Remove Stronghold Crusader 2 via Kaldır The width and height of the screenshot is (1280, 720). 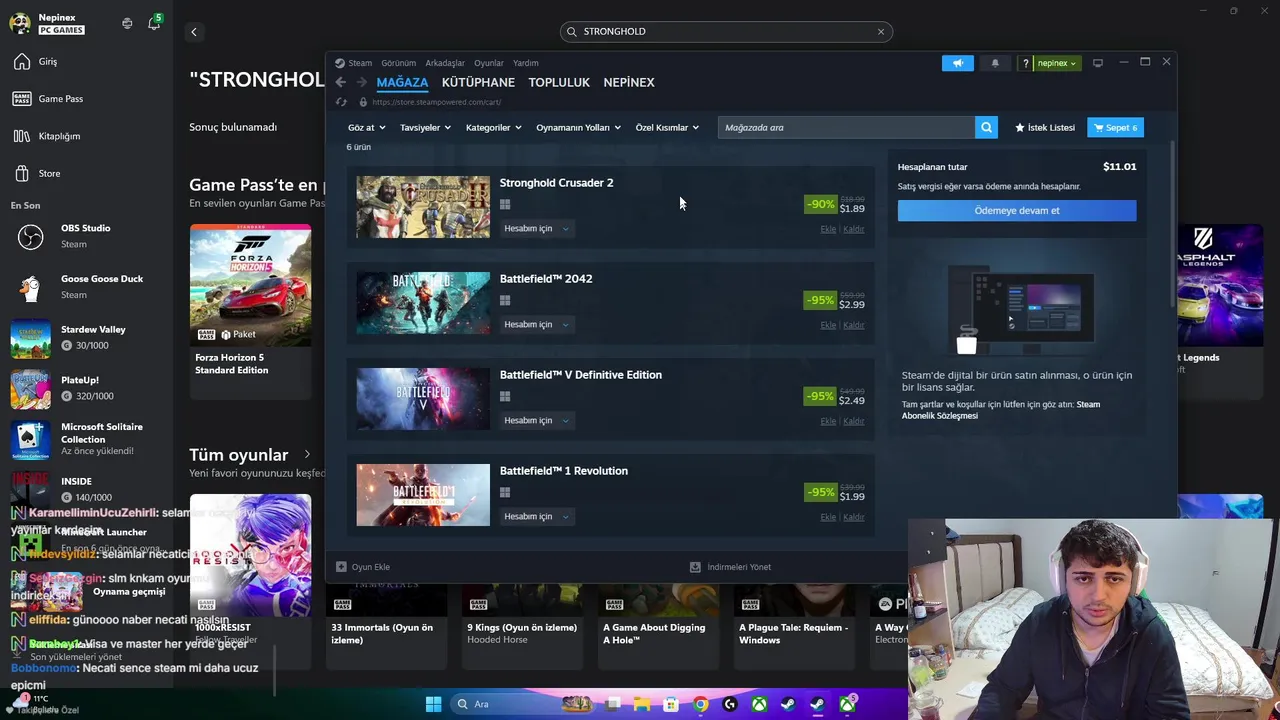(x=853, y=229)
